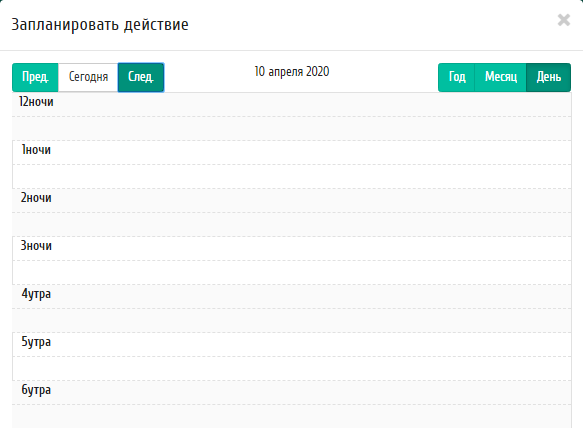Screen dimensions: 583x428
Task: Select the День view tab
Action: click(x=548, y=77)
